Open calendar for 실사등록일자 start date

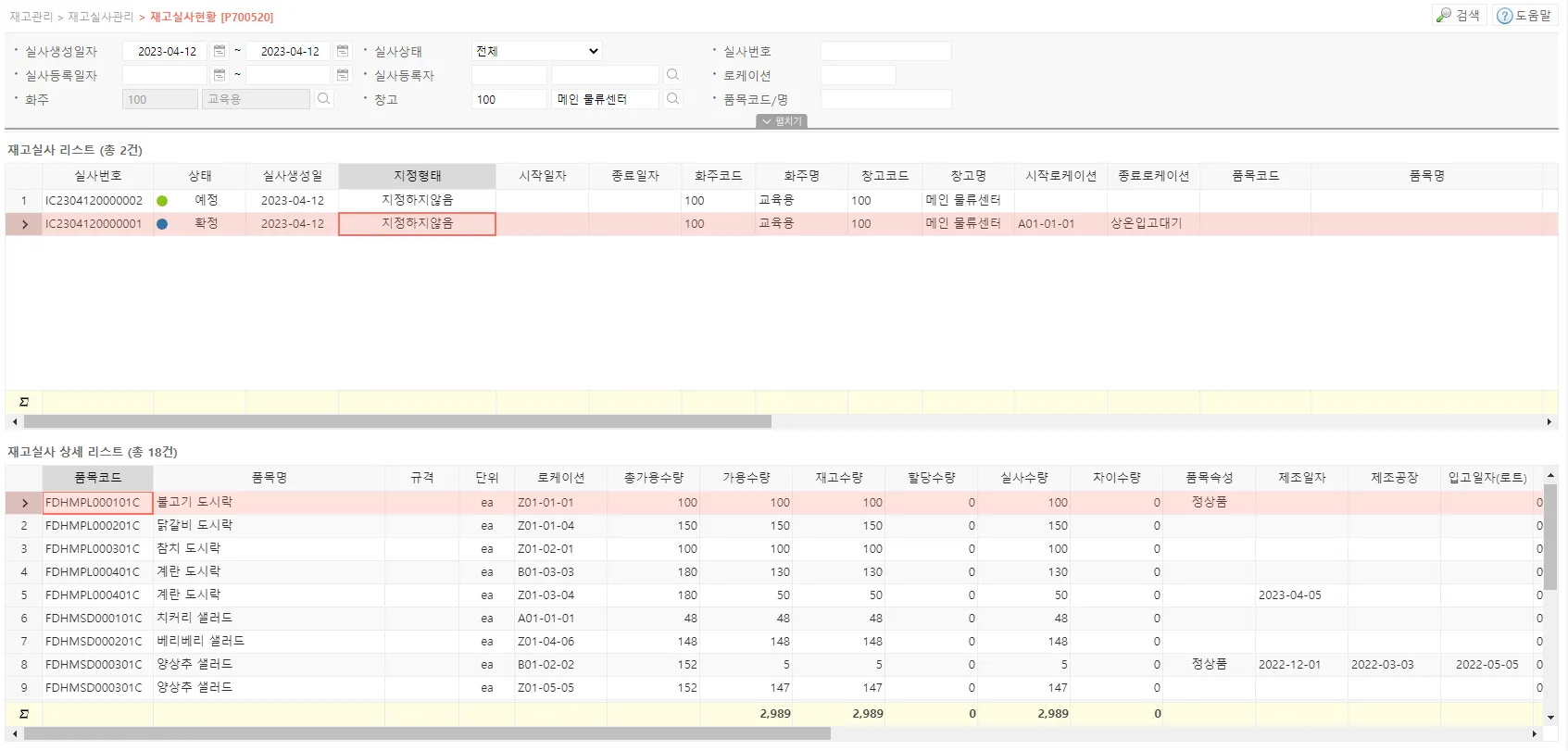[220, 75]
